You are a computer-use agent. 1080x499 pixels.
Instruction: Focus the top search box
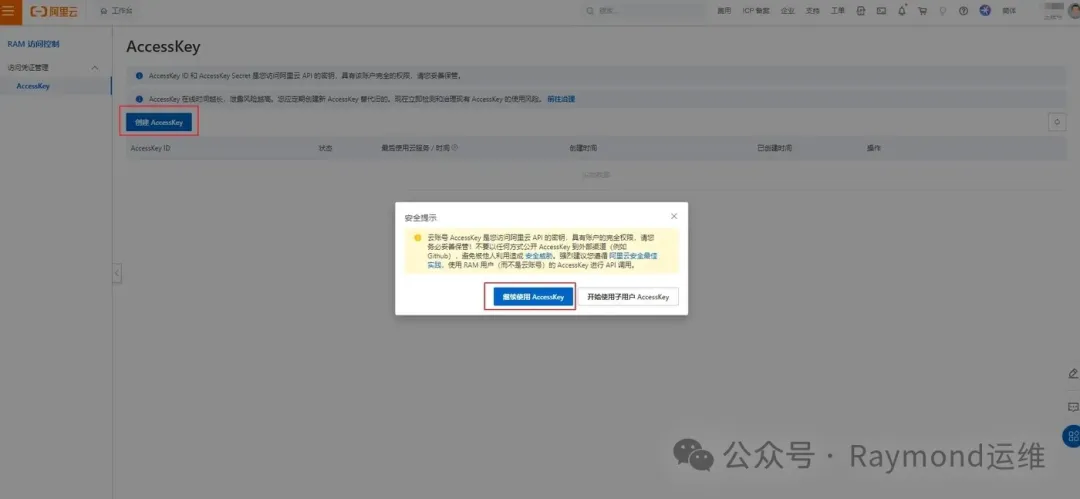(x=642, y=11)
